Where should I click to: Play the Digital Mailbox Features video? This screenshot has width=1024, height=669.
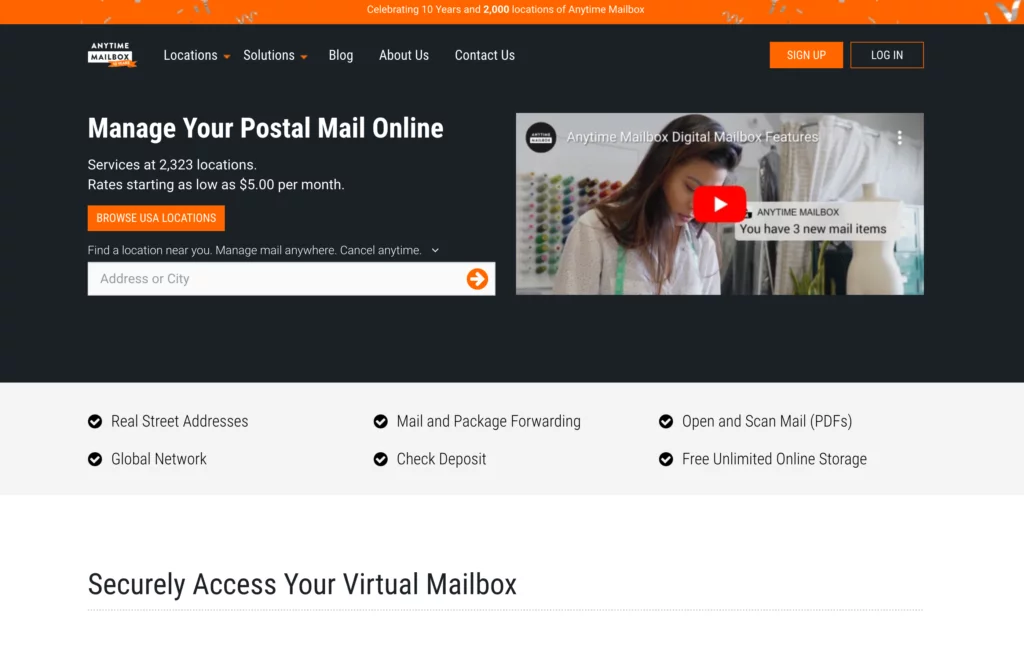720,204
